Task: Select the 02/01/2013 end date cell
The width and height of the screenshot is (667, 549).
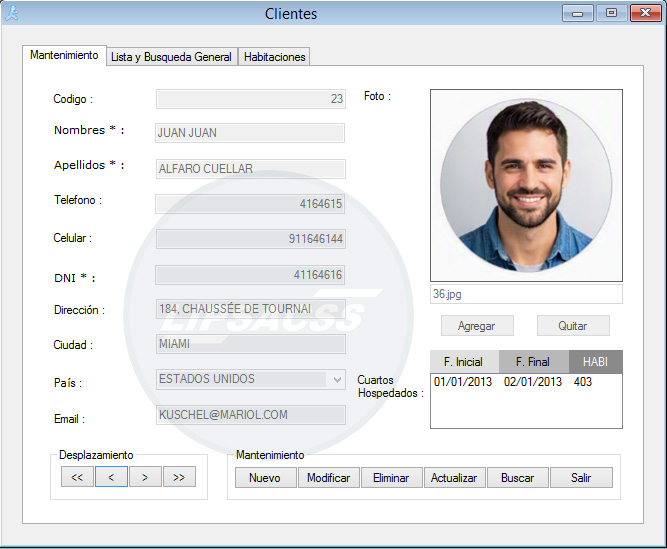Action: [533, 382]
